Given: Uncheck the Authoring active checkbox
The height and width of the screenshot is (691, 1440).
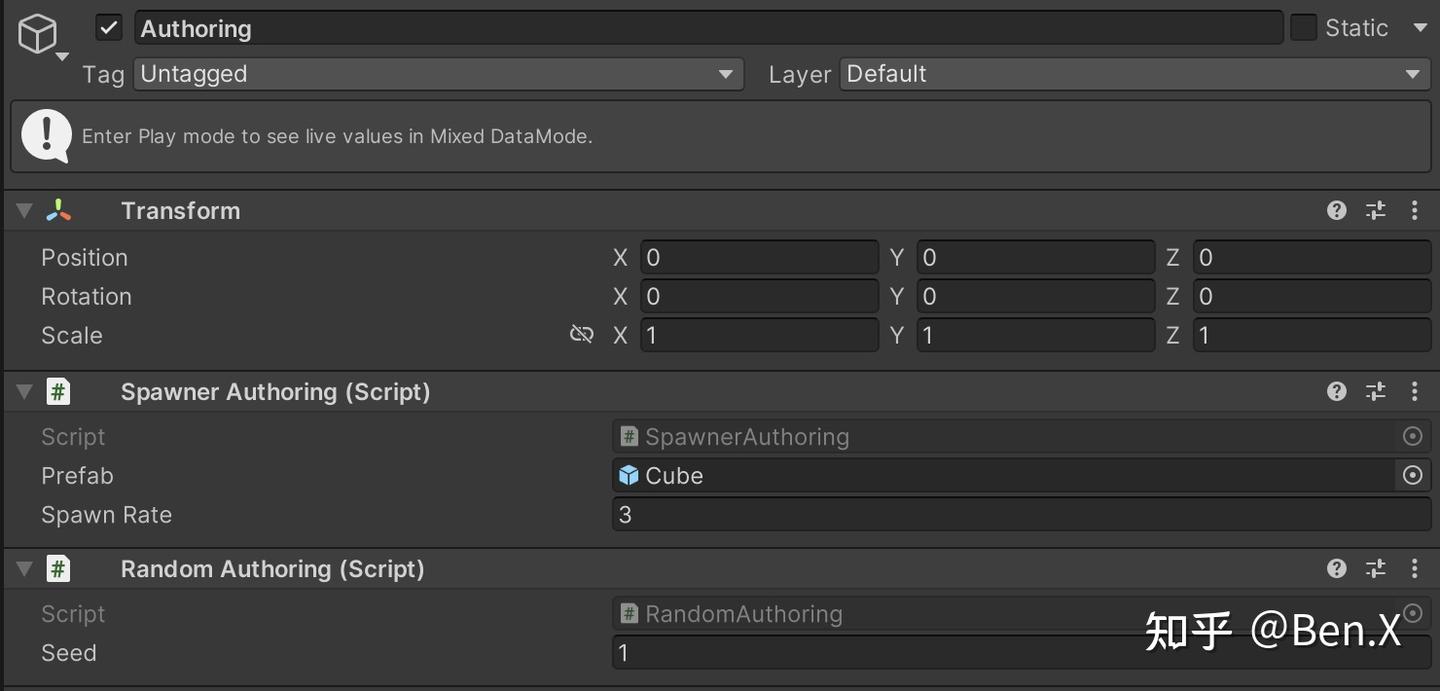Looking at the screenshot, I should point(109,28).
